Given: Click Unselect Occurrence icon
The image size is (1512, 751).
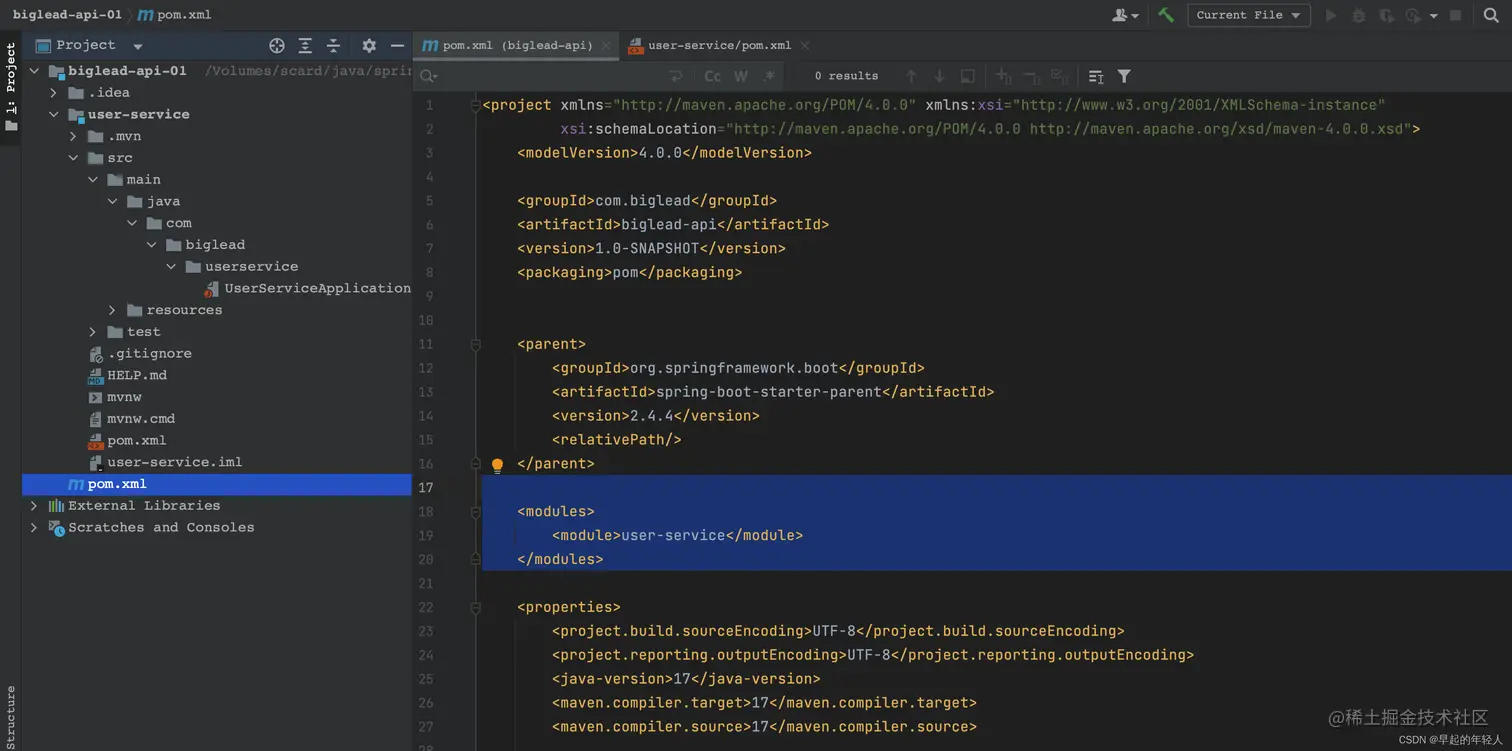Looking at the screenshot, I should tap(1032, 76).
